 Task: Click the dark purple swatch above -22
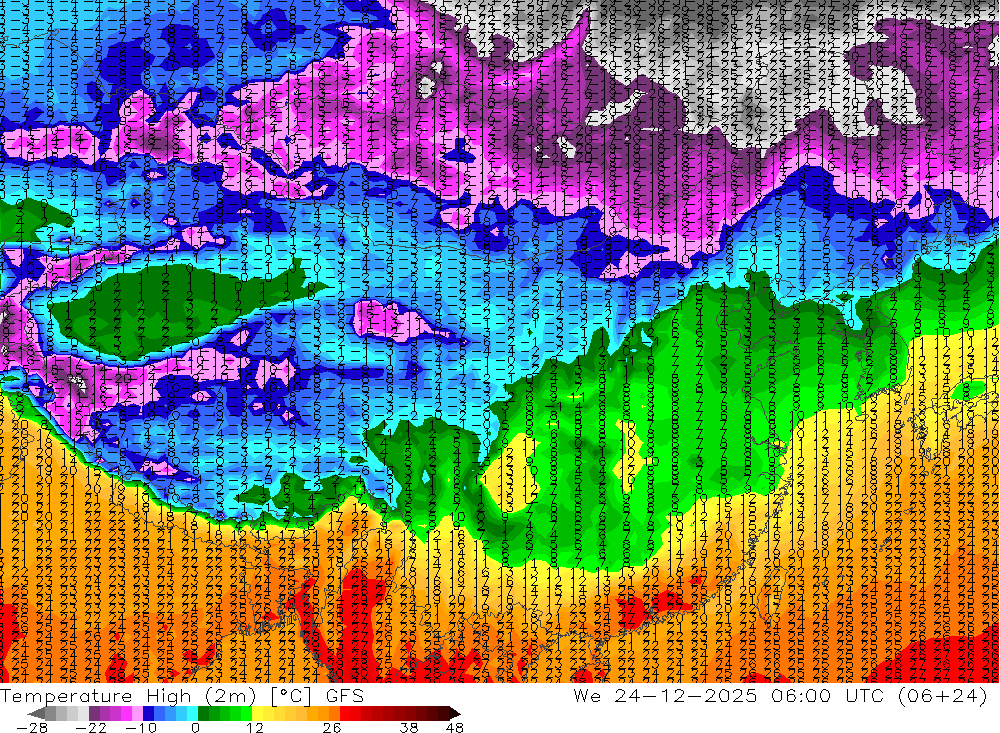coord(94,714)
